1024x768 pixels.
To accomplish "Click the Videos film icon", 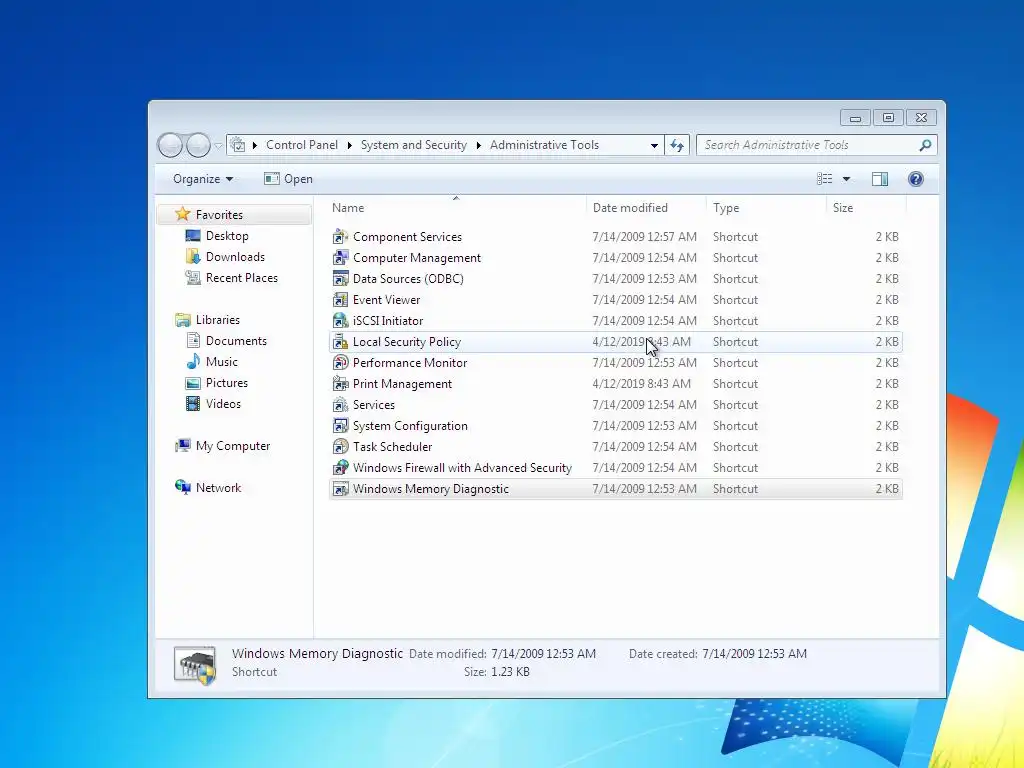I will [193, 404].
